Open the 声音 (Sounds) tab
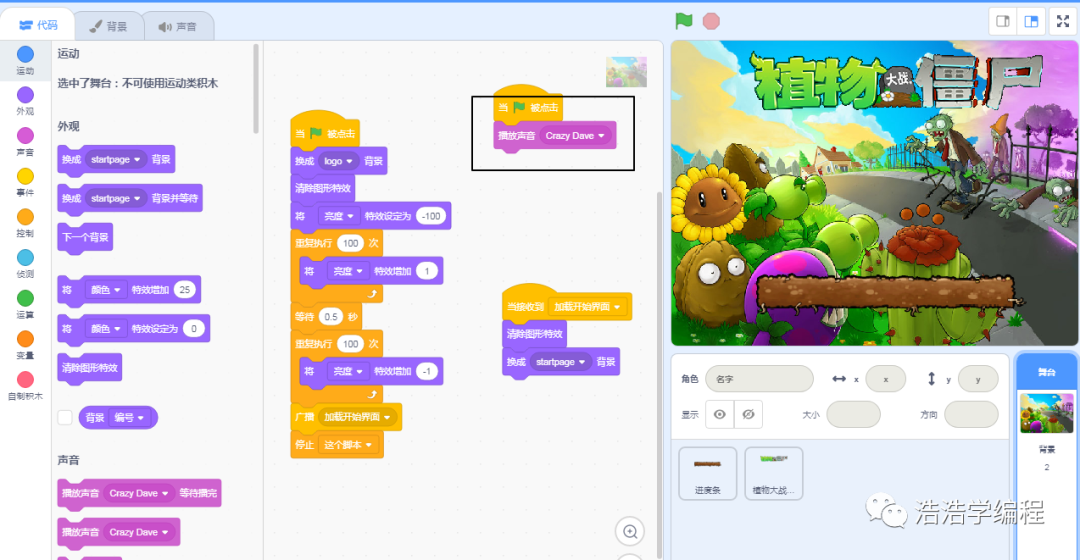 click(178, 26)
